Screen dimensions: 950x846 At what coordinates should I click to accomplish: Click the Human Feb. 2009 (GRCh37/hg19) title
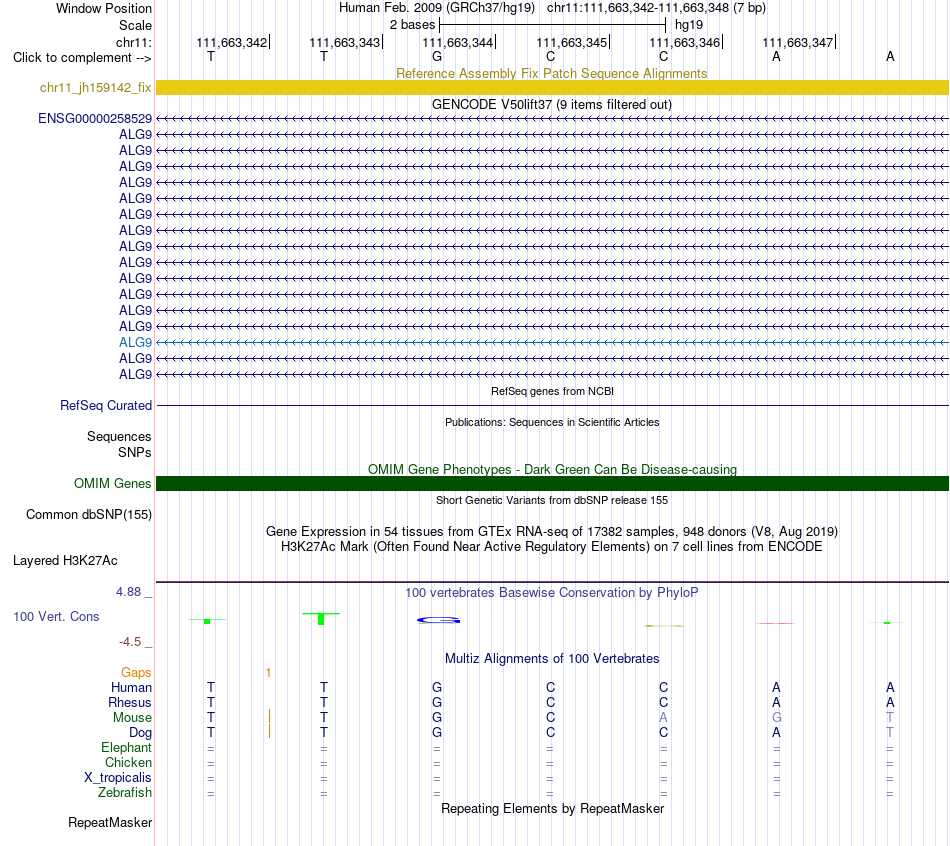point(437,8)
